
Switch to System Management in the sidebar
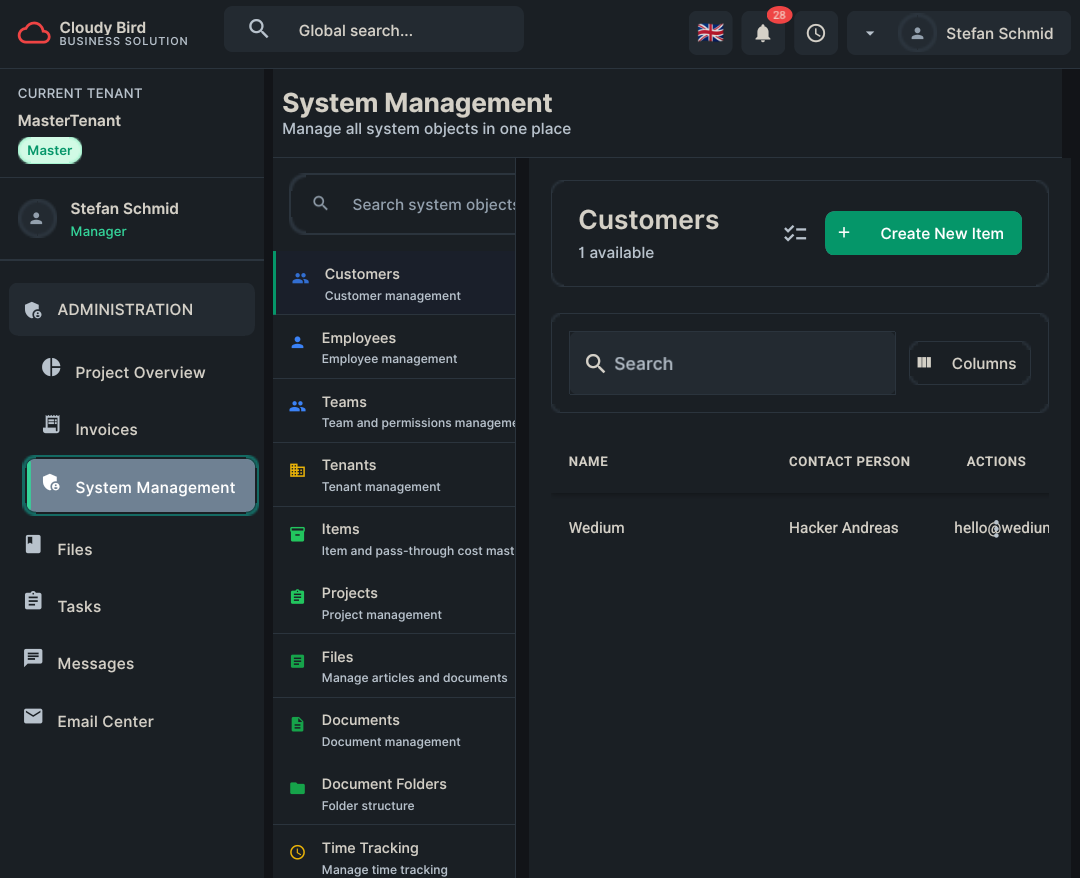[x=140, y=485]
